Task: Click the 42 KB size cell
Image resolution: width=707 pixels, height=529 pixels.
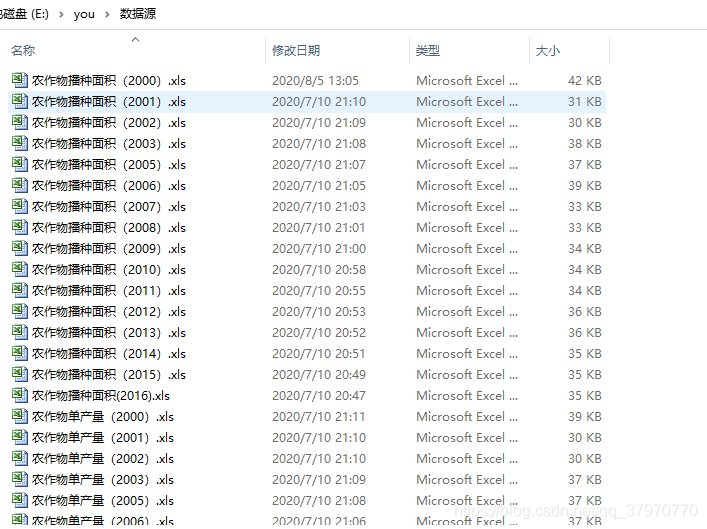Action: coord(584,81)
